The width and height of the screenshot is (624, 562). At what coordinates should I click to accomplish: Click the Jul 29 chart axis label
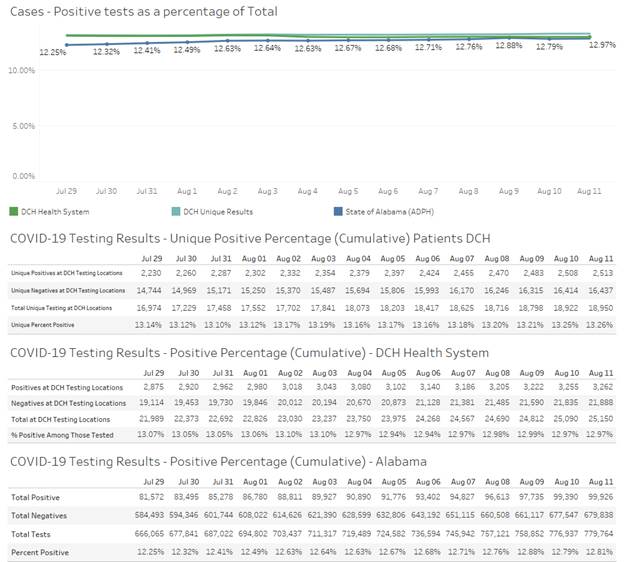pos(66,191)
